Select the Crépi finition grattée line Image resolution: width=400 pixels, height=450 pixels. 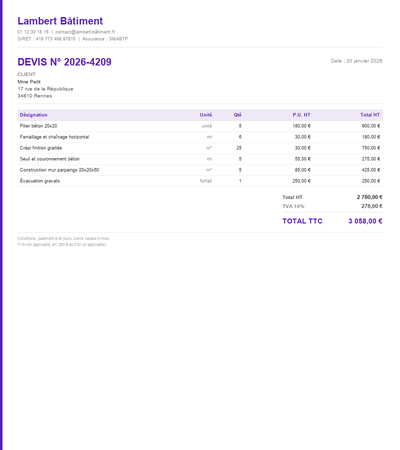tap(200, 148)
